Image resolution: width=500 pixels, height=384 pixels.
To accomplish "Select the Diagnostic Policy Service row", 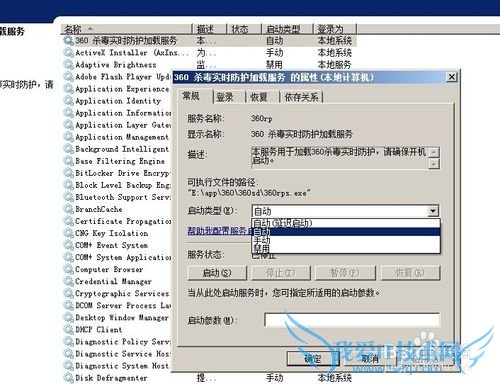I will [x=117, y=342].
